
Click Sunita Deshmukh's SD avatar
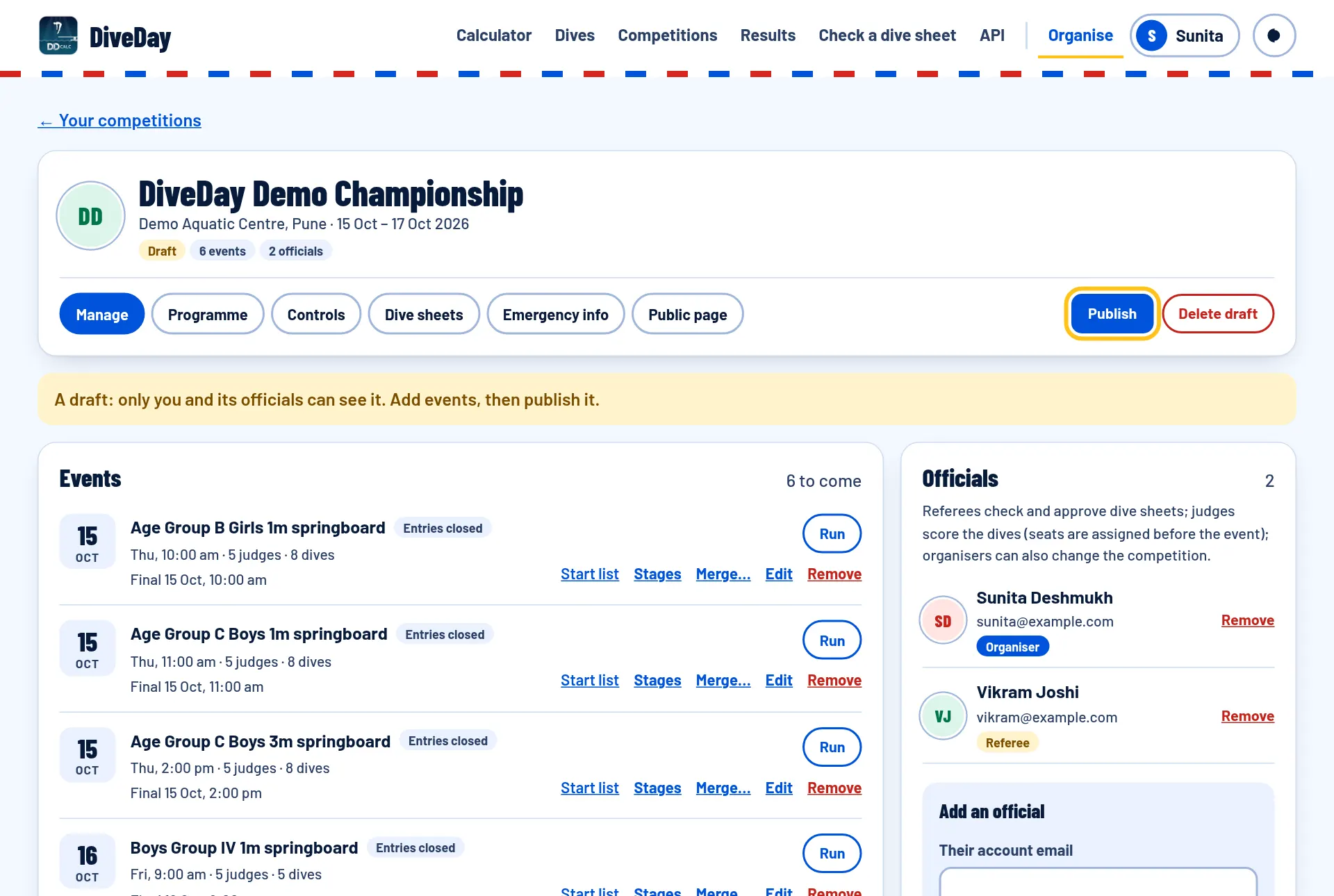pos(943,620)
